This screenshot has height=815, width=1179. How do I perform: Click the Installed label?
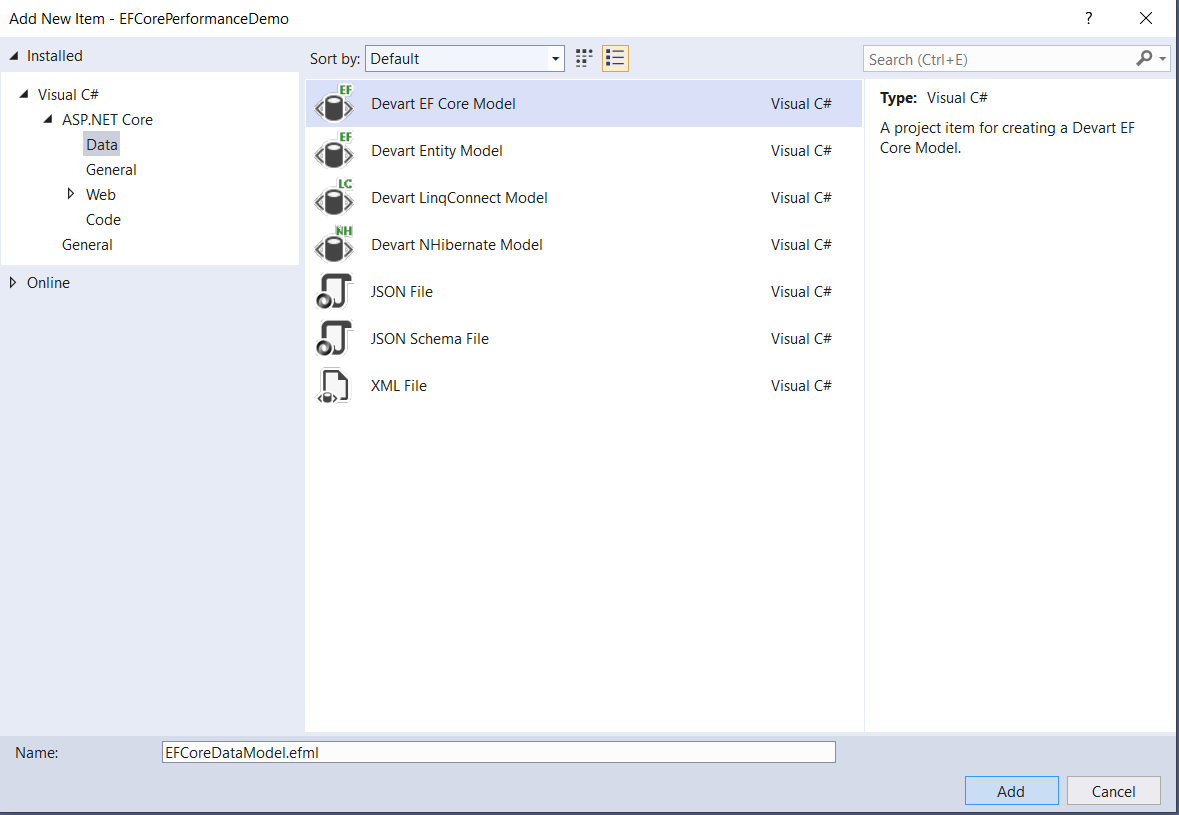(x=55, y=56)
